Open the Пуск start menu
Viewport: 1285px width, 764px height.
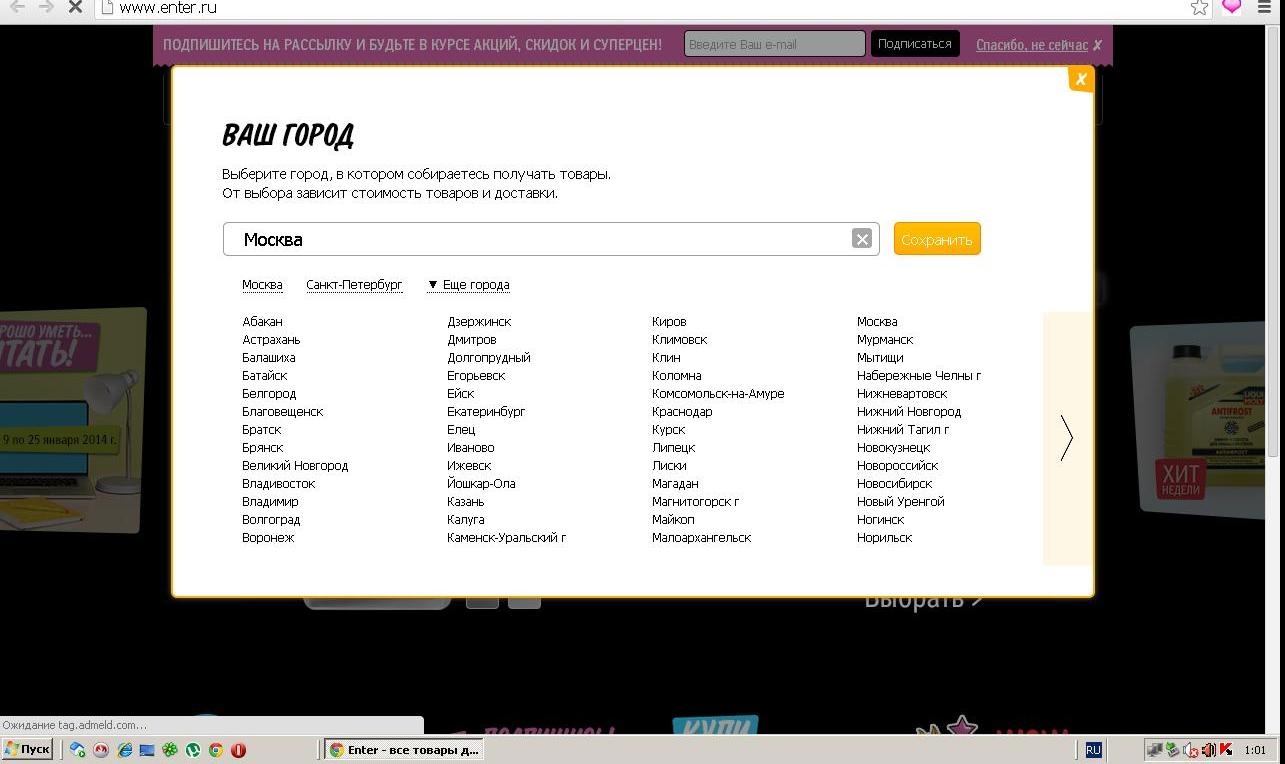[x=27, y=750]
